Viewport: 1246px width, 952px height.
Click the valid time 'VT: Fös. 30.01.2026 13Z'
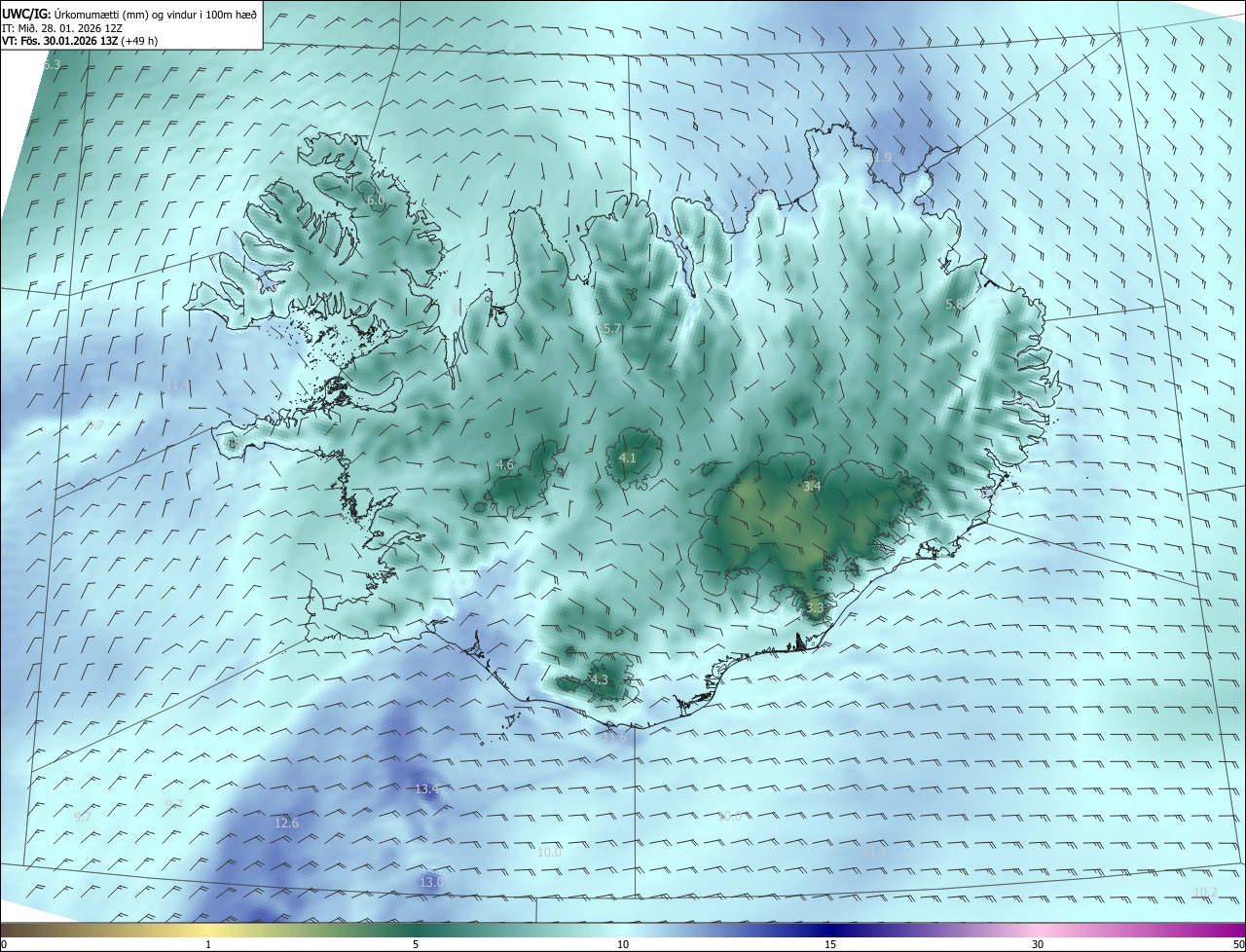tap(59, 41)
